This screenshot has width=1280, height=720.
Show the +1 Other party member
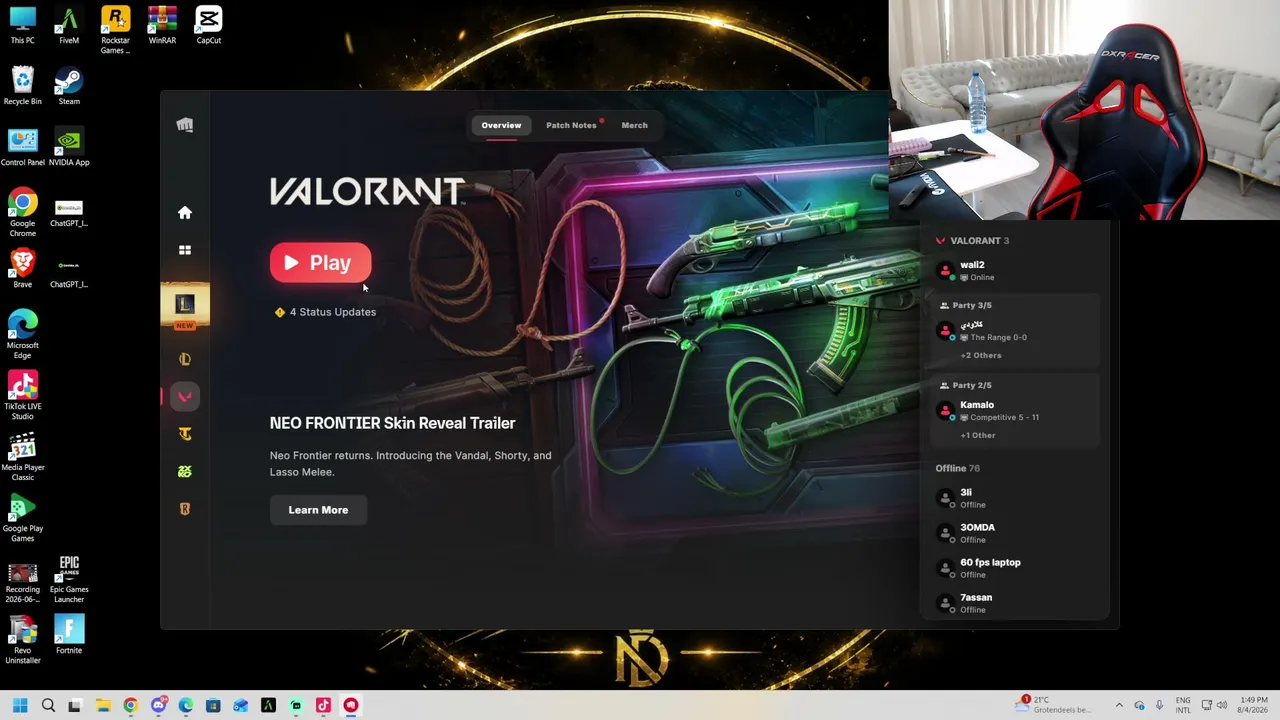(978, 435)
